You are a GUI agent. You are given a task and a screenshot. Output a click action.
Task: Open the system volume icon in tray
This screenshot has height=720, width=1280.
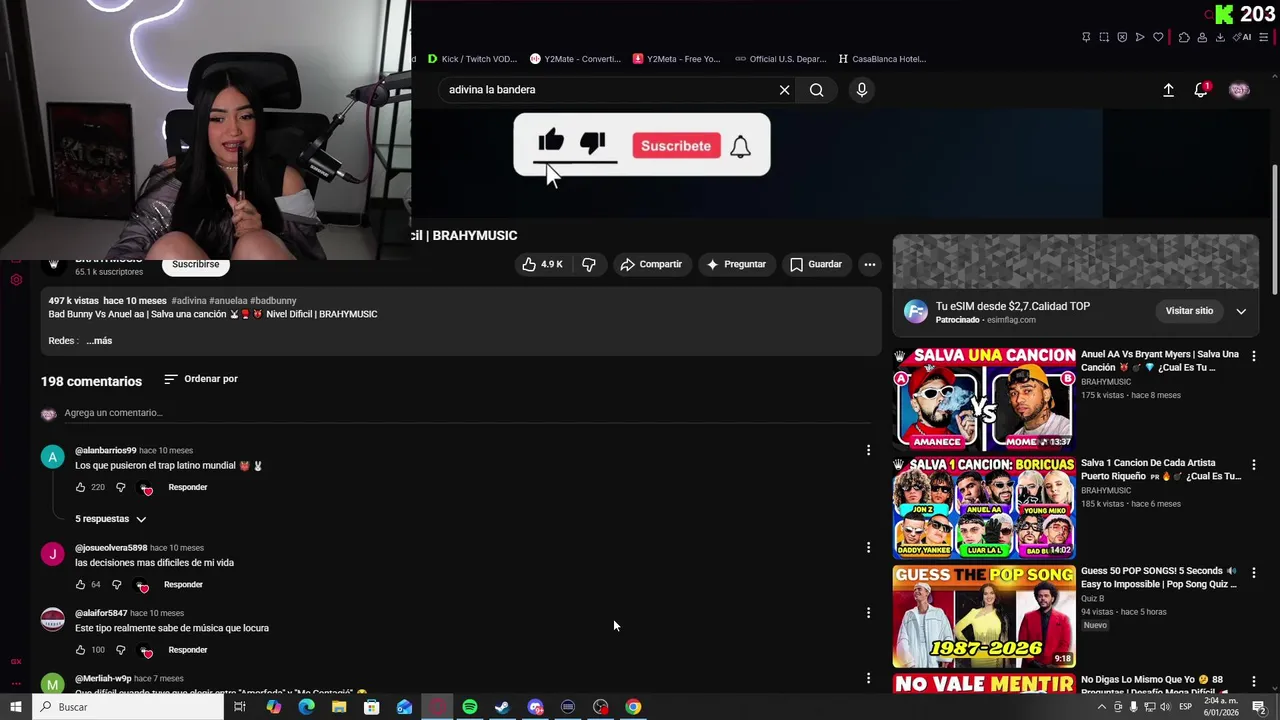1165,707
